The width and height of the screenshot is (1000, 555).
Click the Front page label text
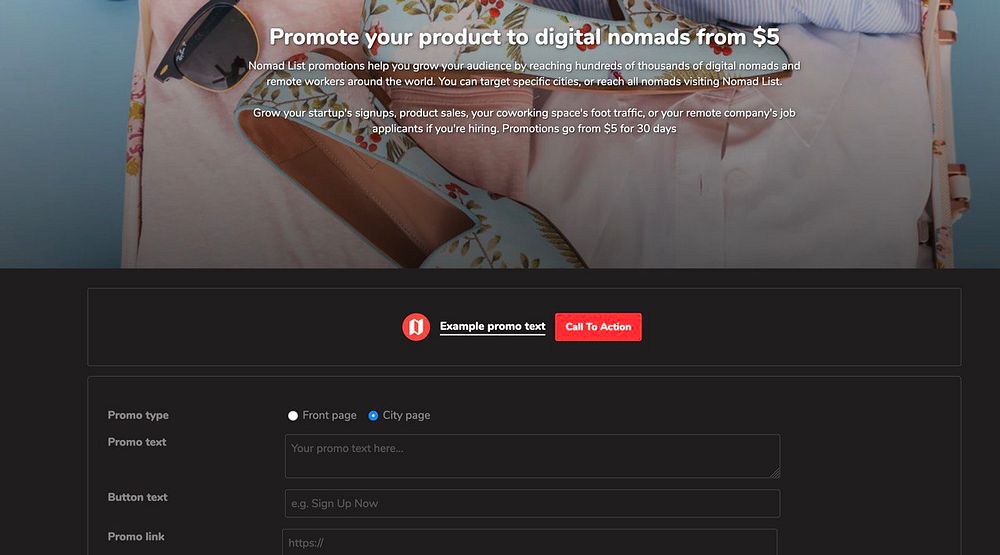pyautogui.click(x=329, y=415)
